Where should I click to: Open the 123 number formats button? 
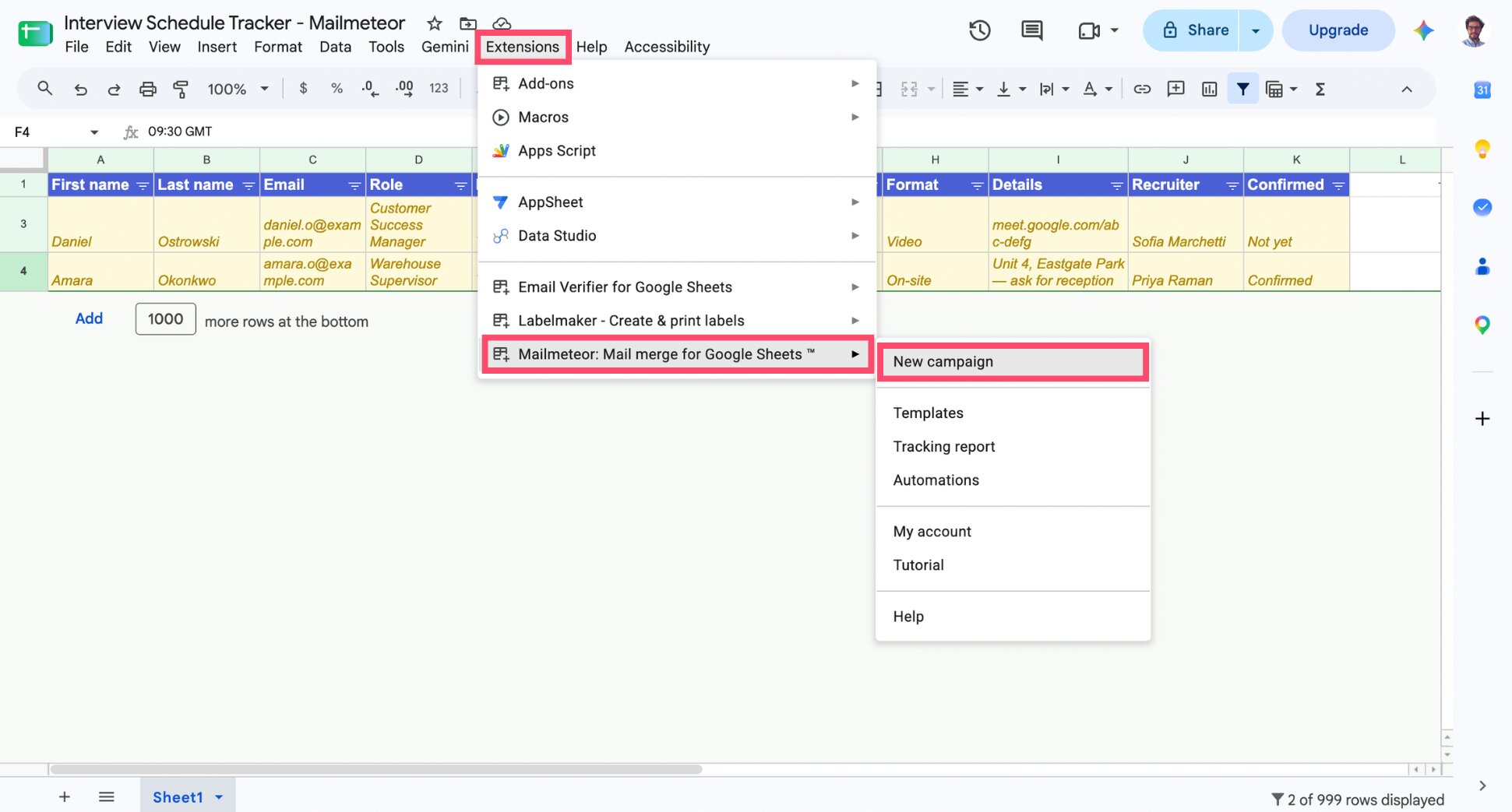point(439,89)
